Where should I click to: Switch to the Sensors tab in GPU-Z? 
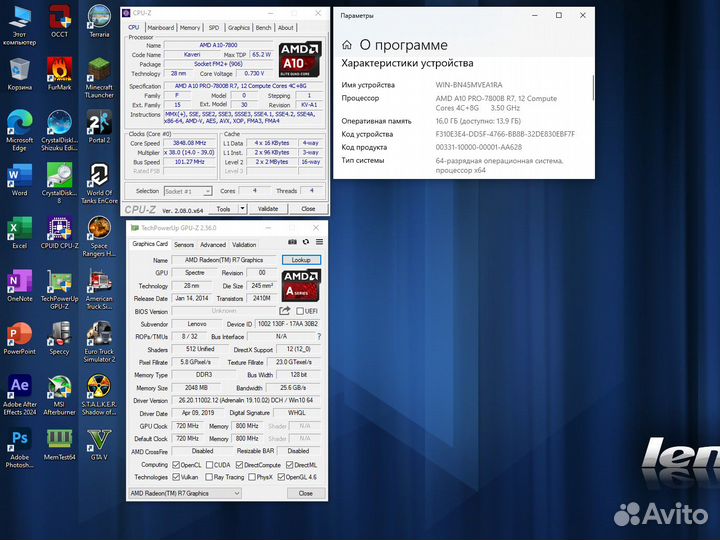184,245
